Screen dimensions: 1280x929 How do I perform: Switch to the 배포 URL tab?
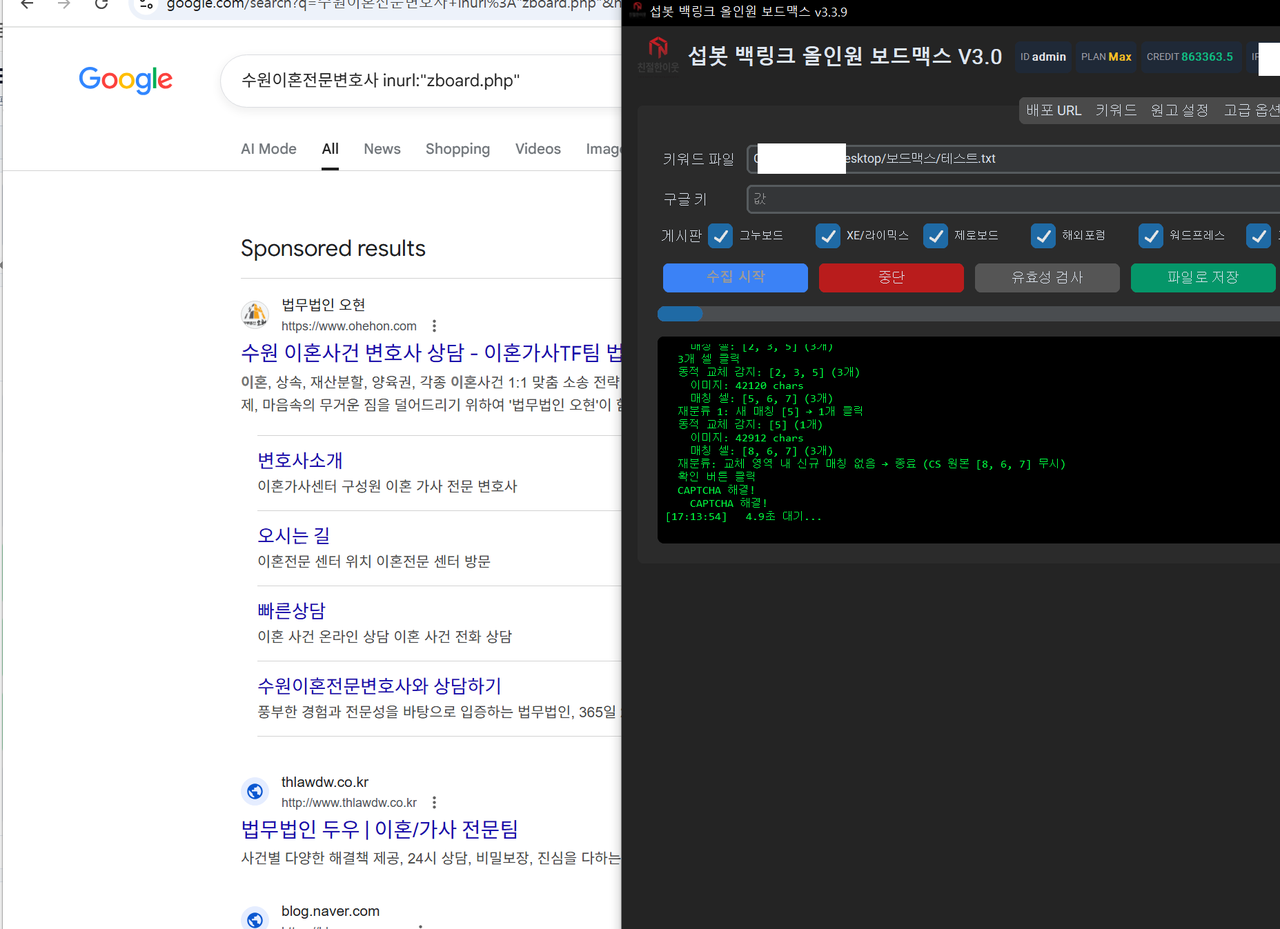click(1054, 110)
